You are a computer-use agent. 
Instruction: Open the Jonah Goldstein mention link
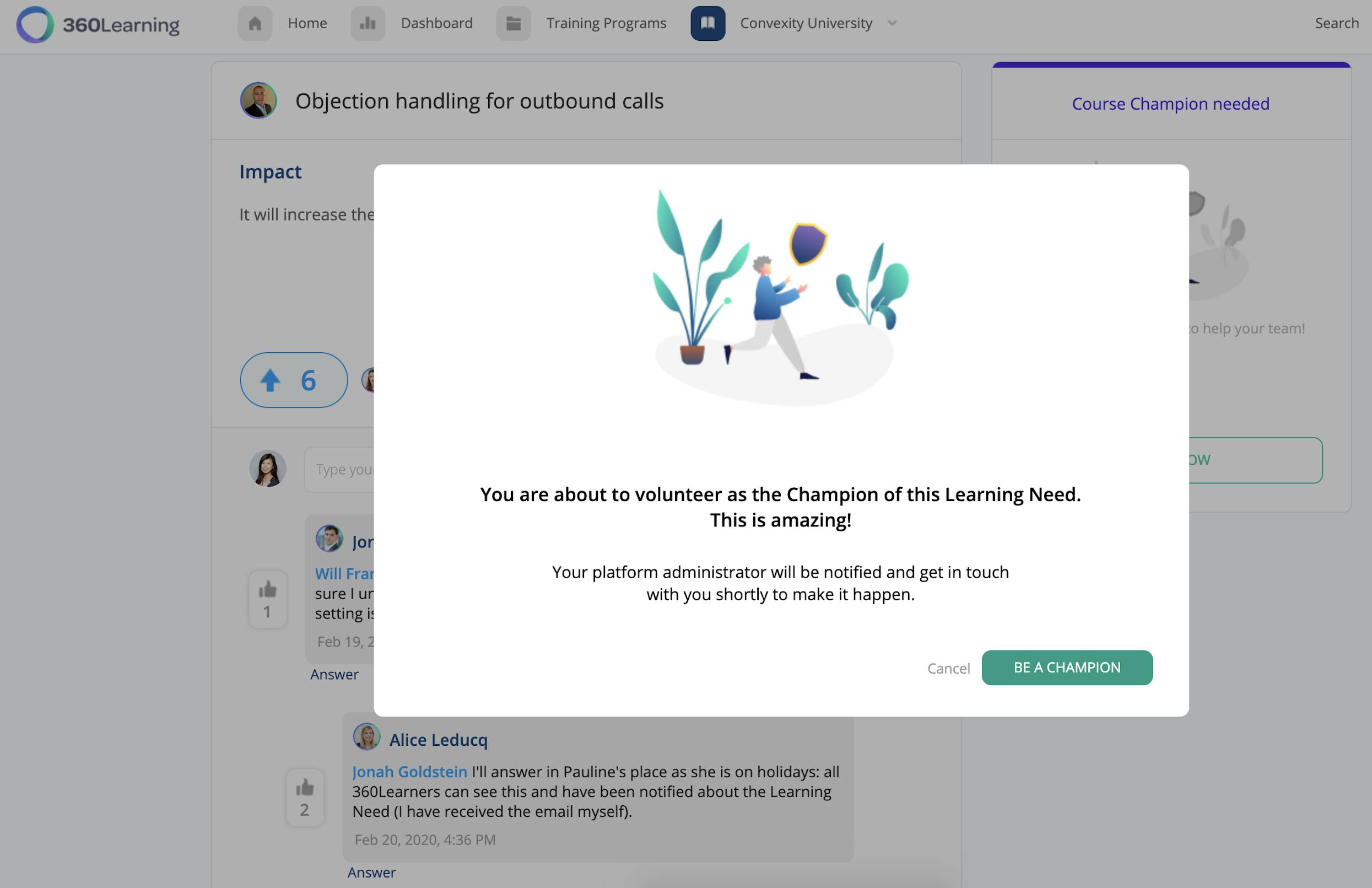pos(410,772)
